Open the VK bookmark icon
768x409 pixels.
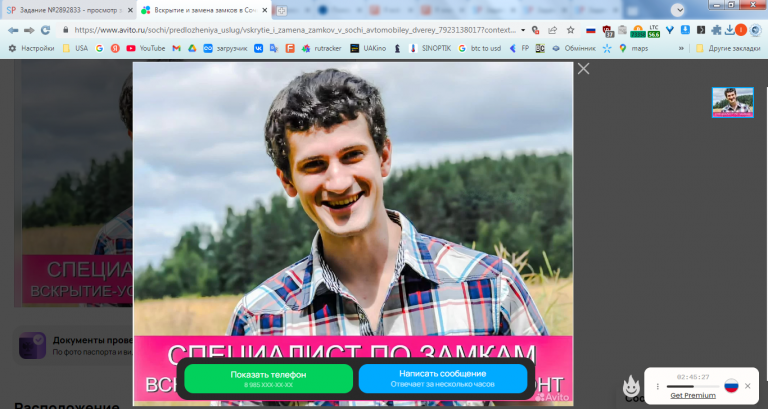click(258, 48)
